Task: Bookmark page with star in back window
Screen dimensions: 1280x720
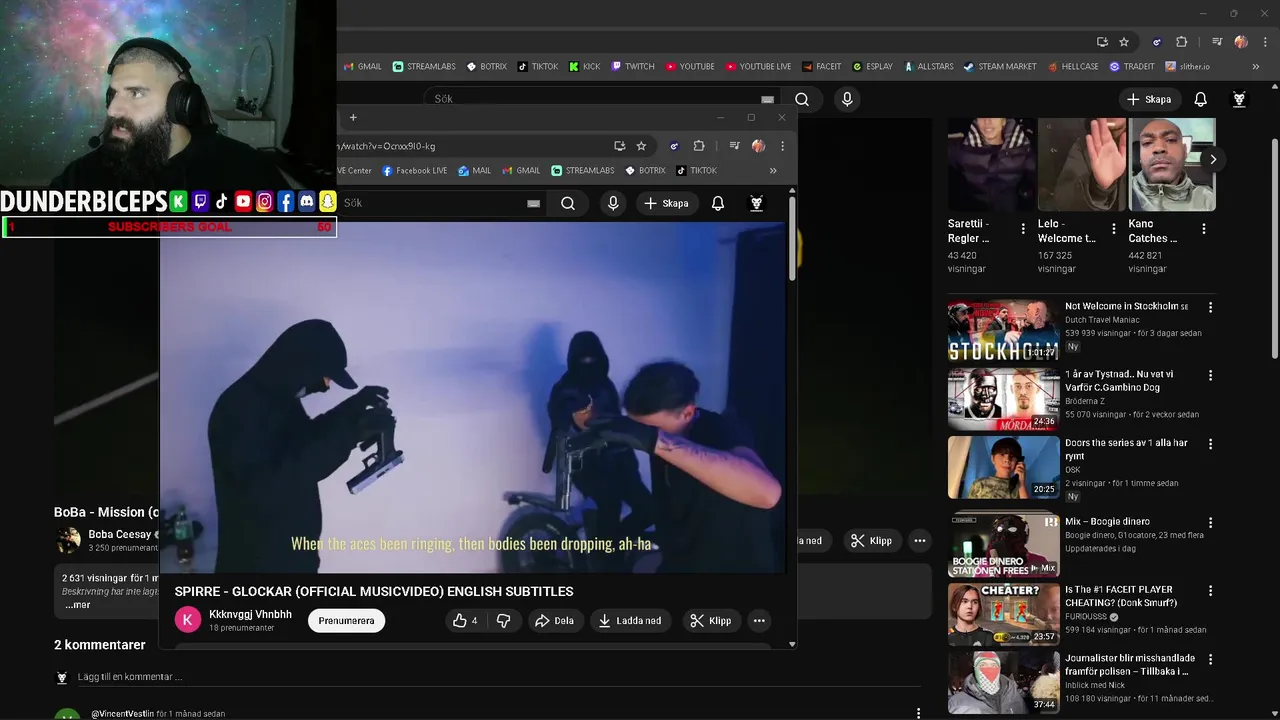Action: (1124, 42)
